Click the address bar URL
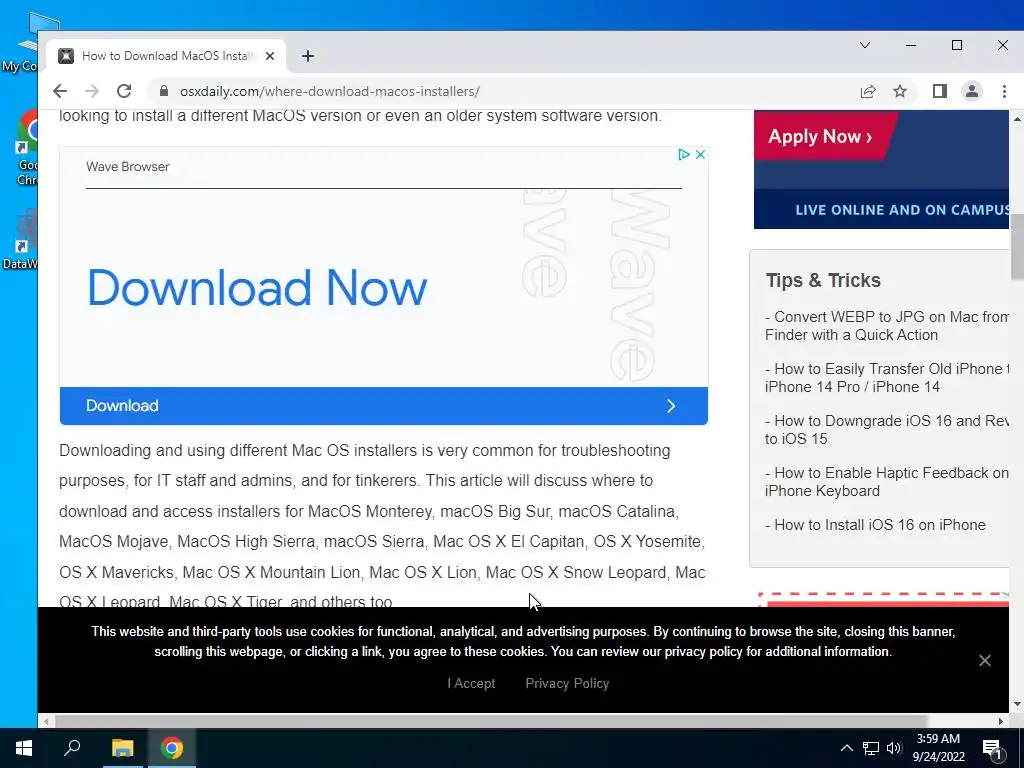Image resolution: width=1024 pixels, height=768 pixels. coord(330,91)
